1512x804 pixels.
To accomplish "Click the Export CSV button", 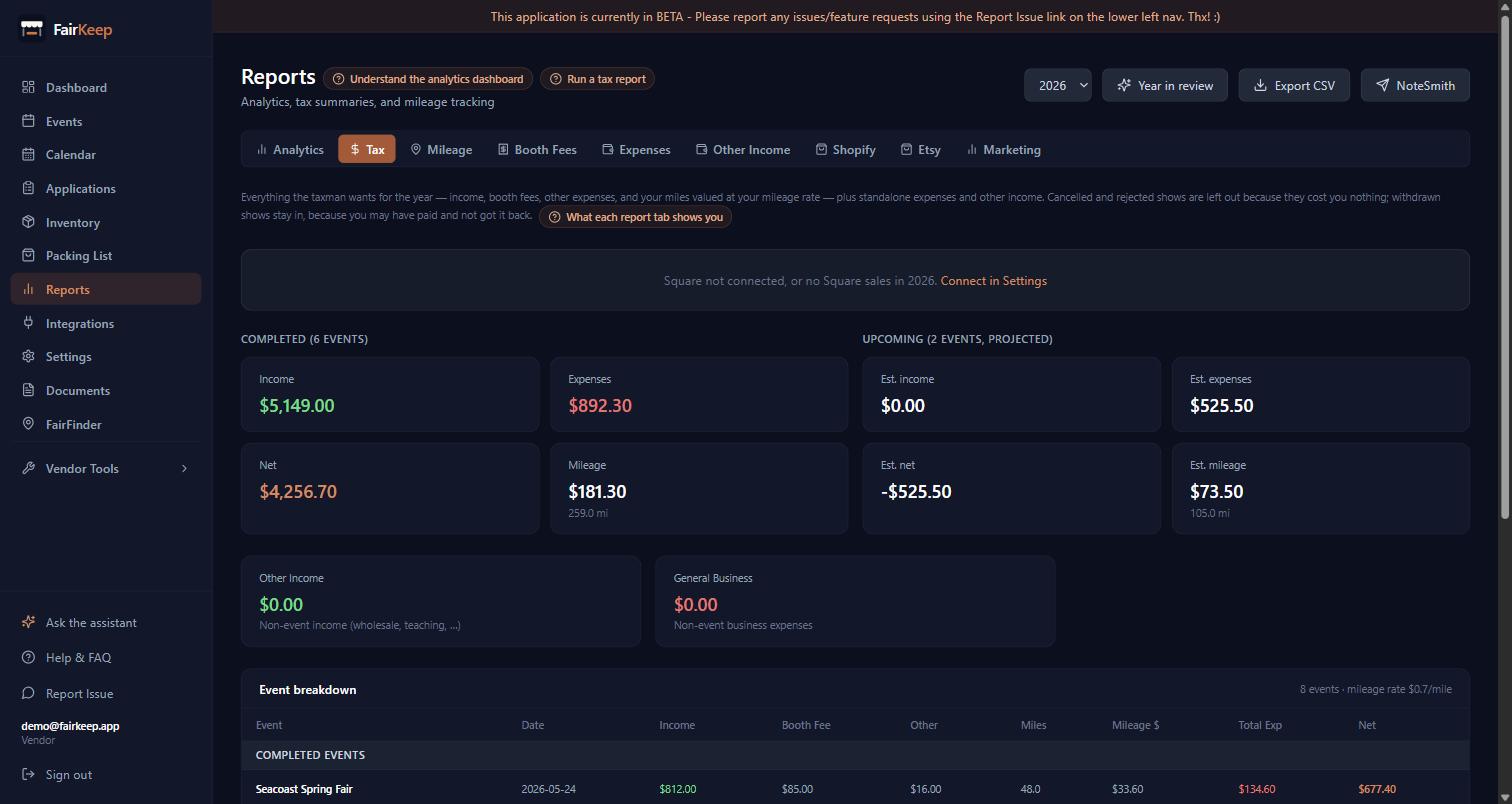I will (x=1294, y=85).
